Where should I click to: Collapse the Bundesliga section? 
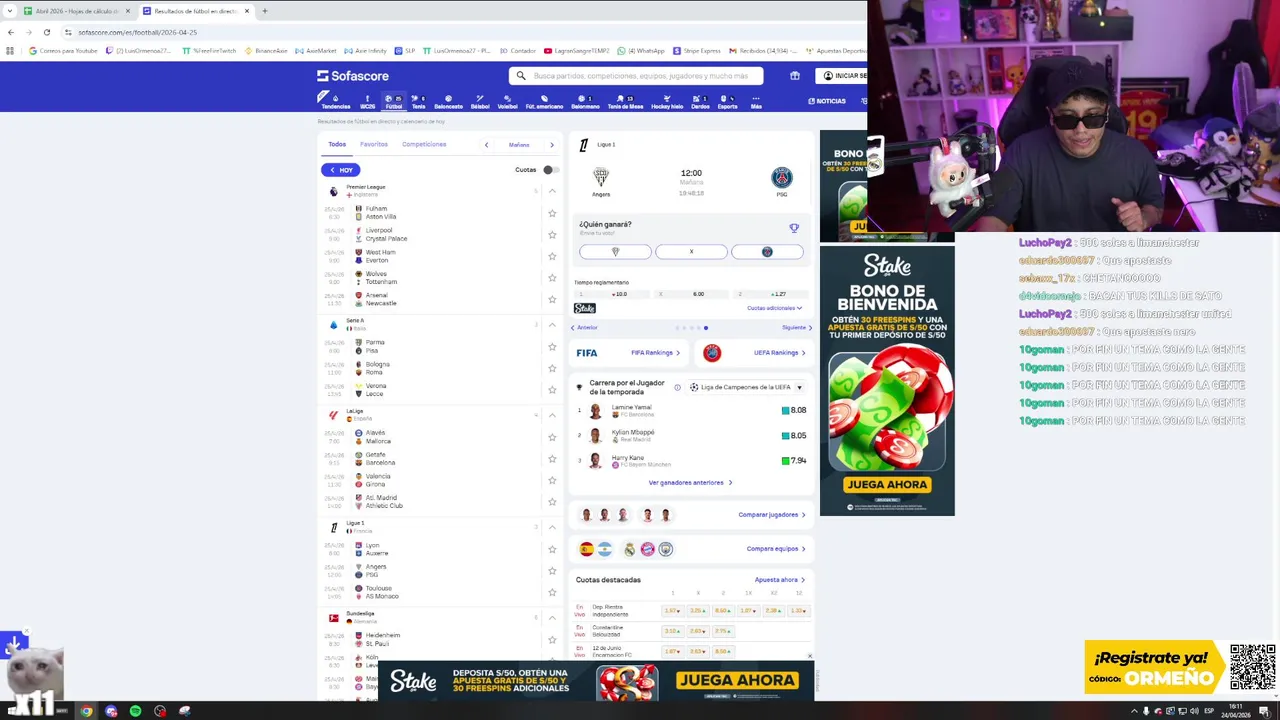[552, 617]
